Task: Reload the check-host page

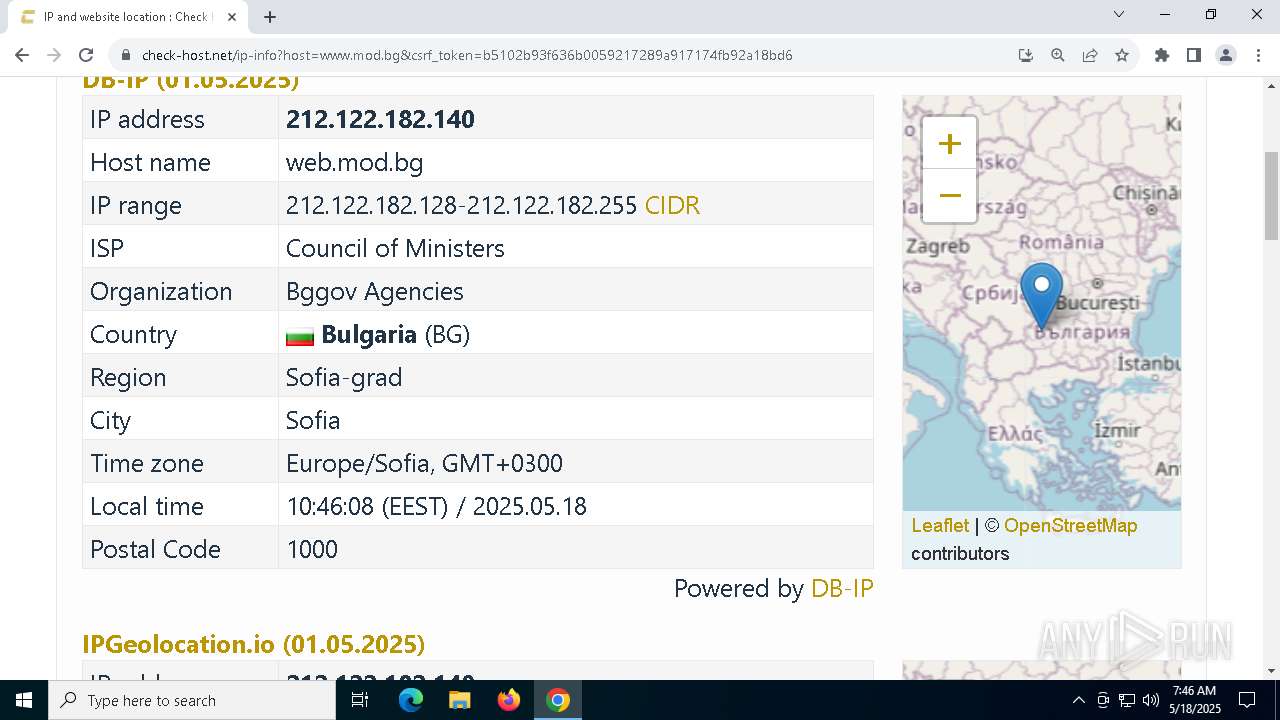Action: point(86,55)
